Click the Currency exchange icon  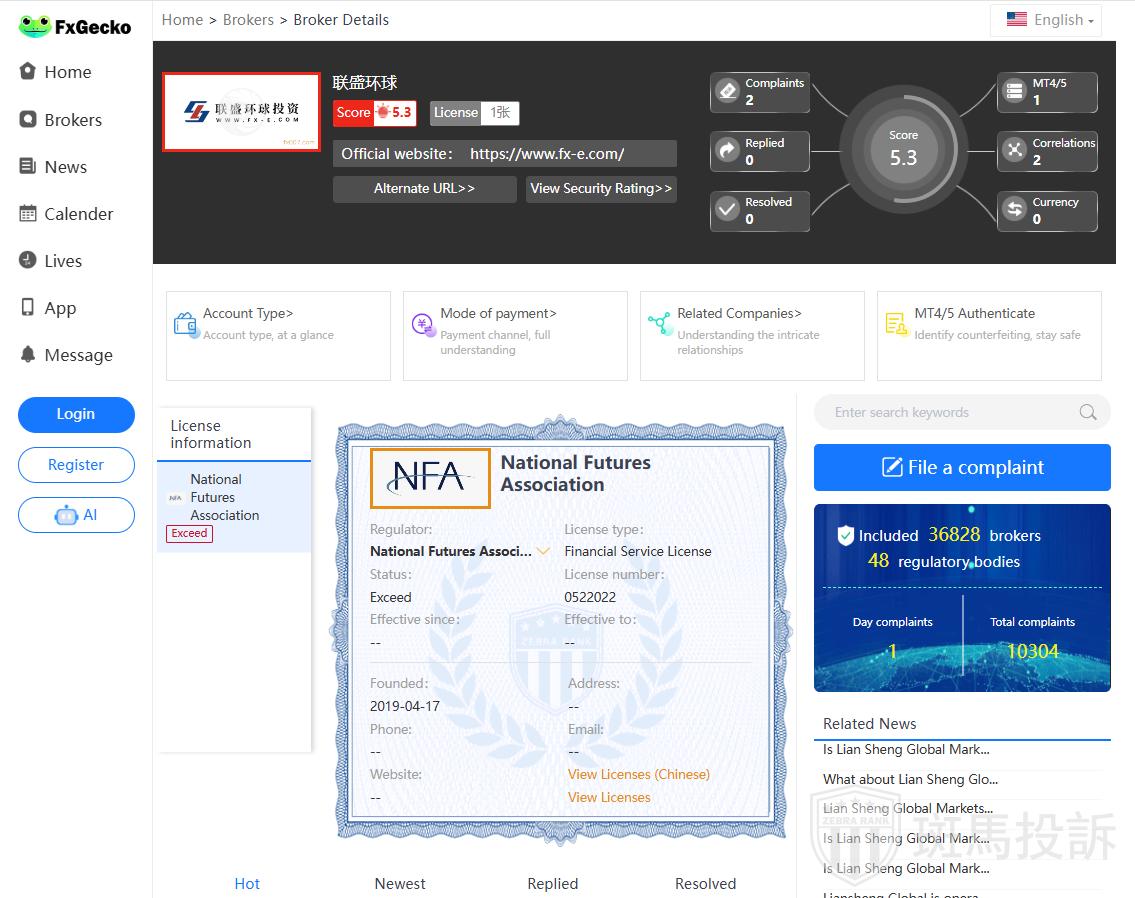click(x=1015, y=210)
